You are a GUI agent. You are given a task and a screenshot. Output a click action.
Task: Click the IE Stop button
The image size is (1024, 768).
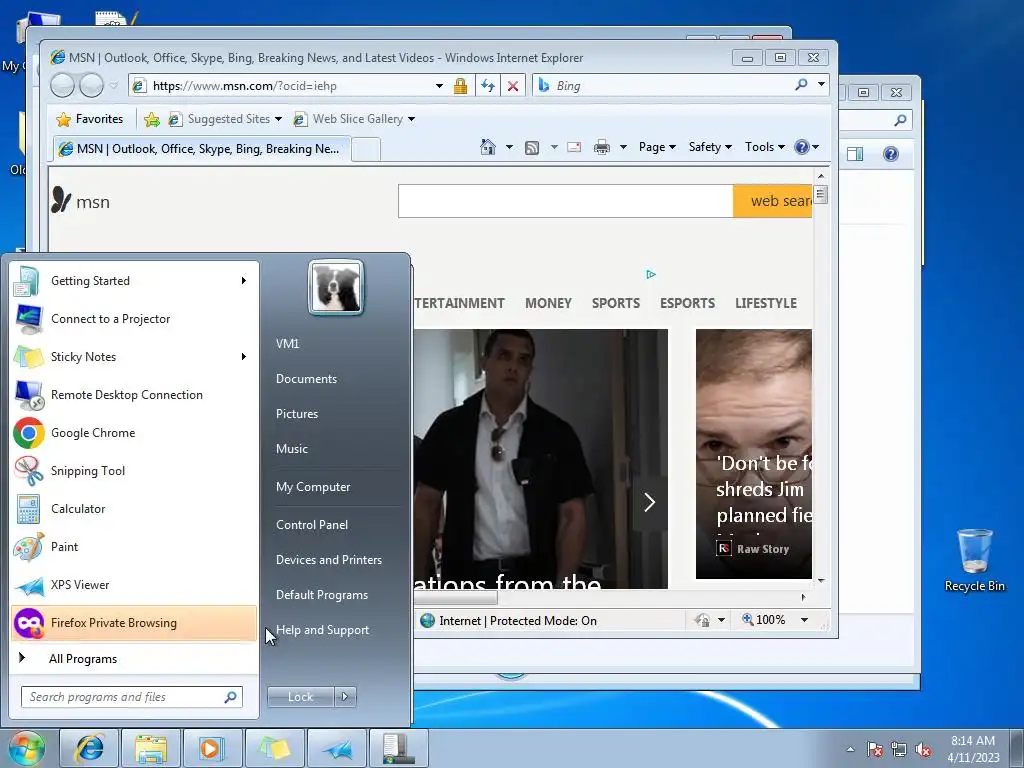click(x=513, y=86)
